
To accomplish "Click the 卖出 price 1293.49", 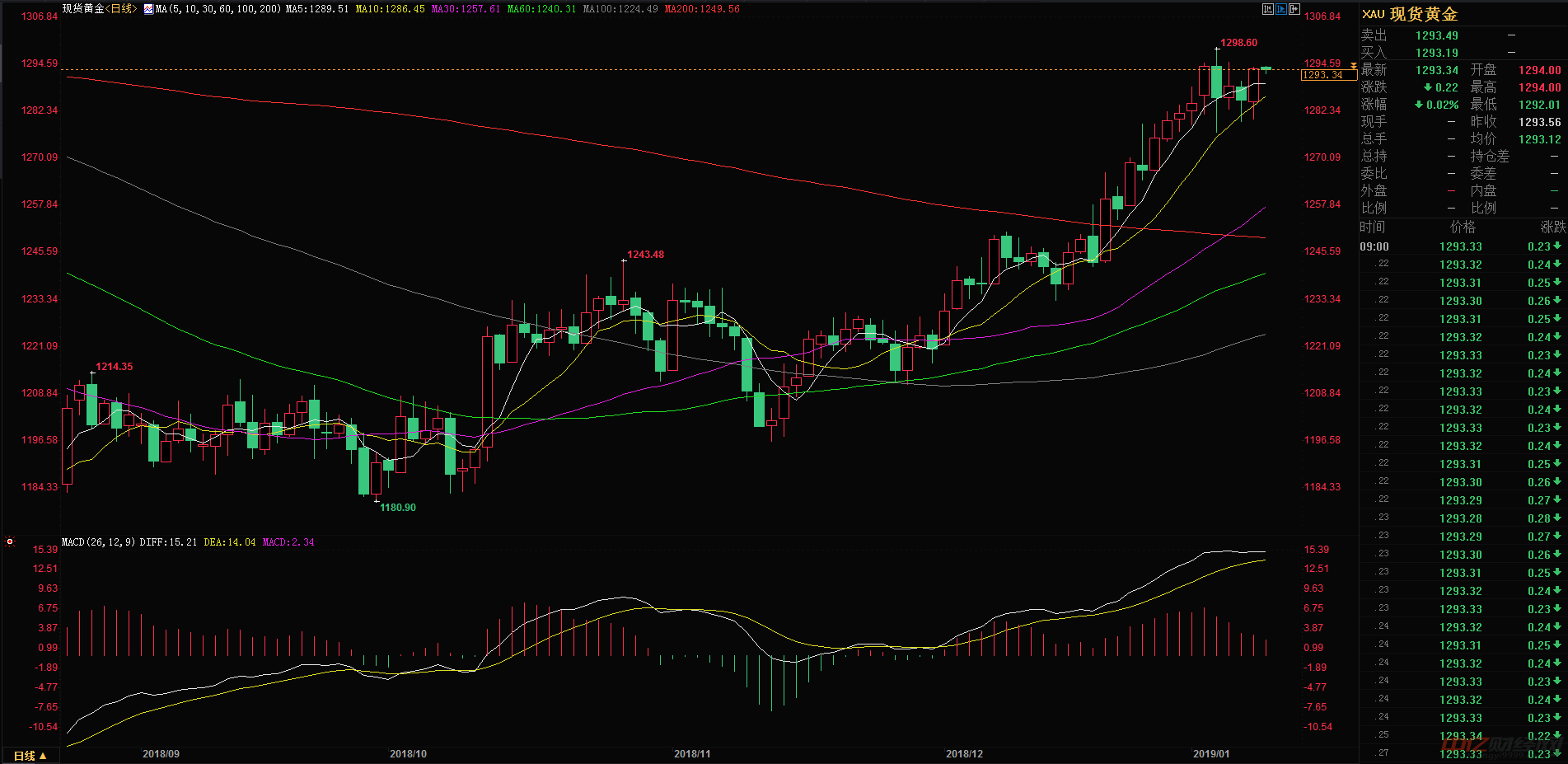I will pos(1437,35).
